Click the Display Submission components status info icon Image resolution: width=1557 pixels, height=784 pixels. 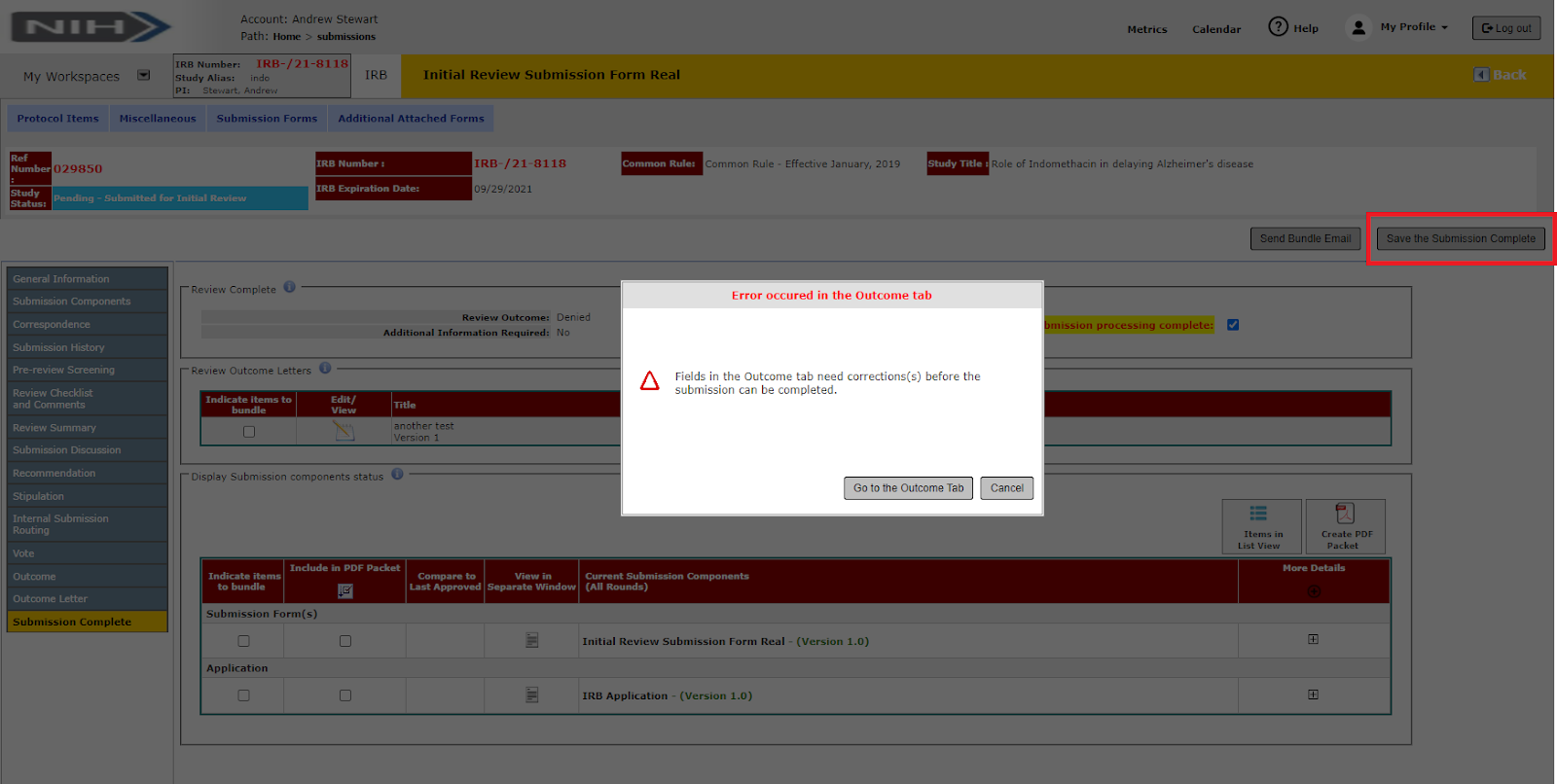tap(397, 475)
